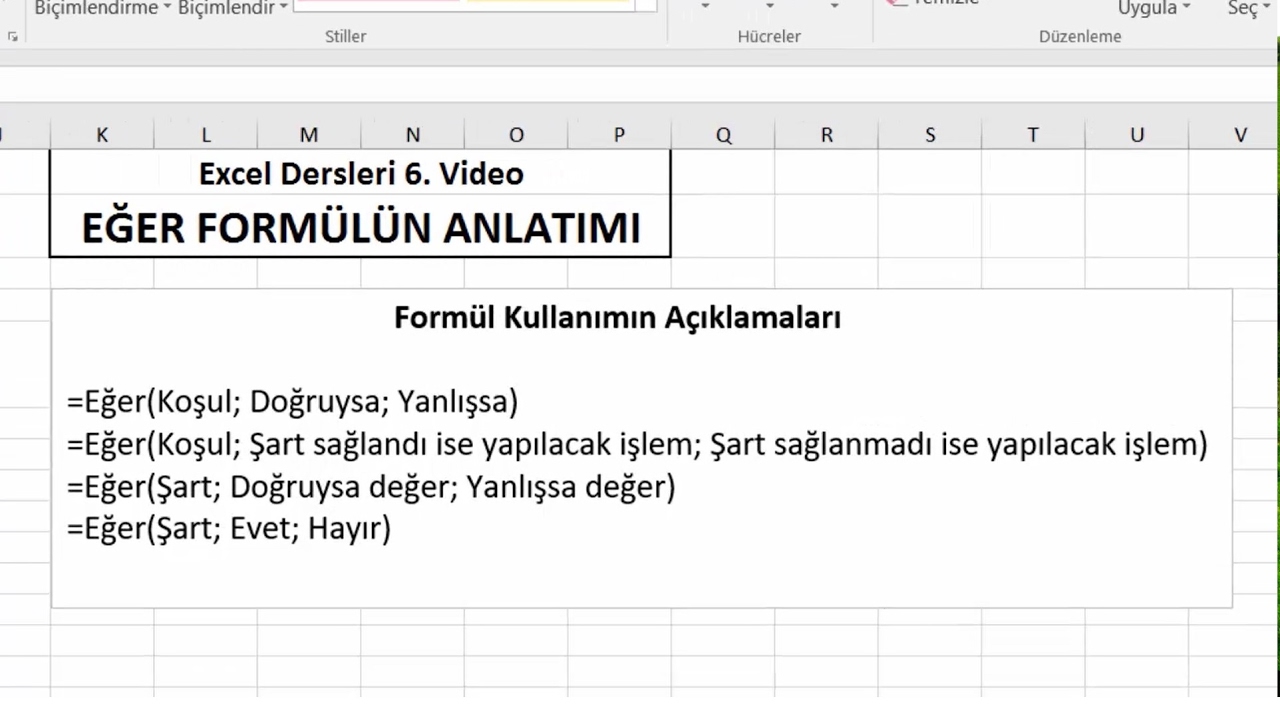Expand the Uygula dropdown in Düzenleme group
The width and height of the screenshot is (1280, 720).
point(1155,8)
